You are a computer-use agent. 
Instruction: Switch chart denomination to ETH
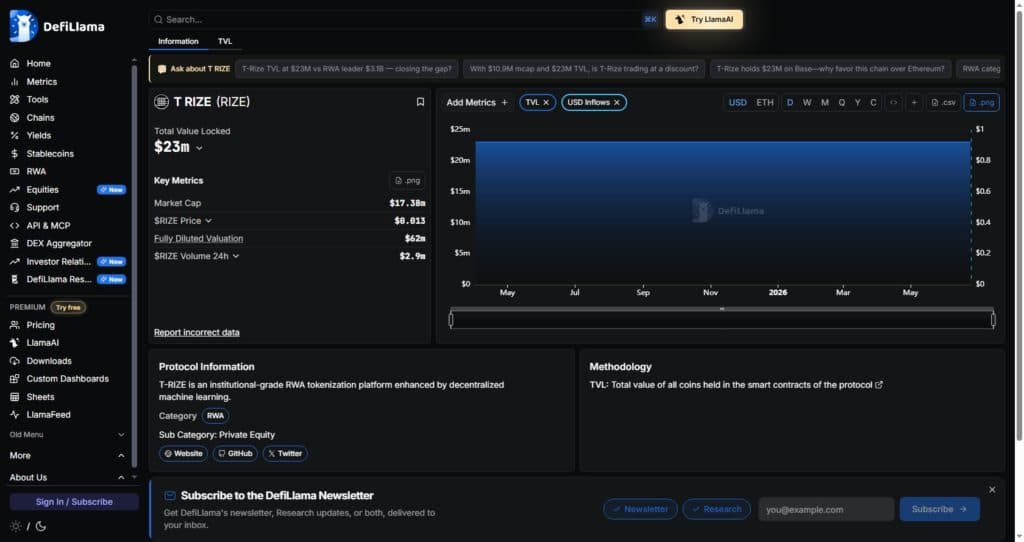[x=765, y=103]
